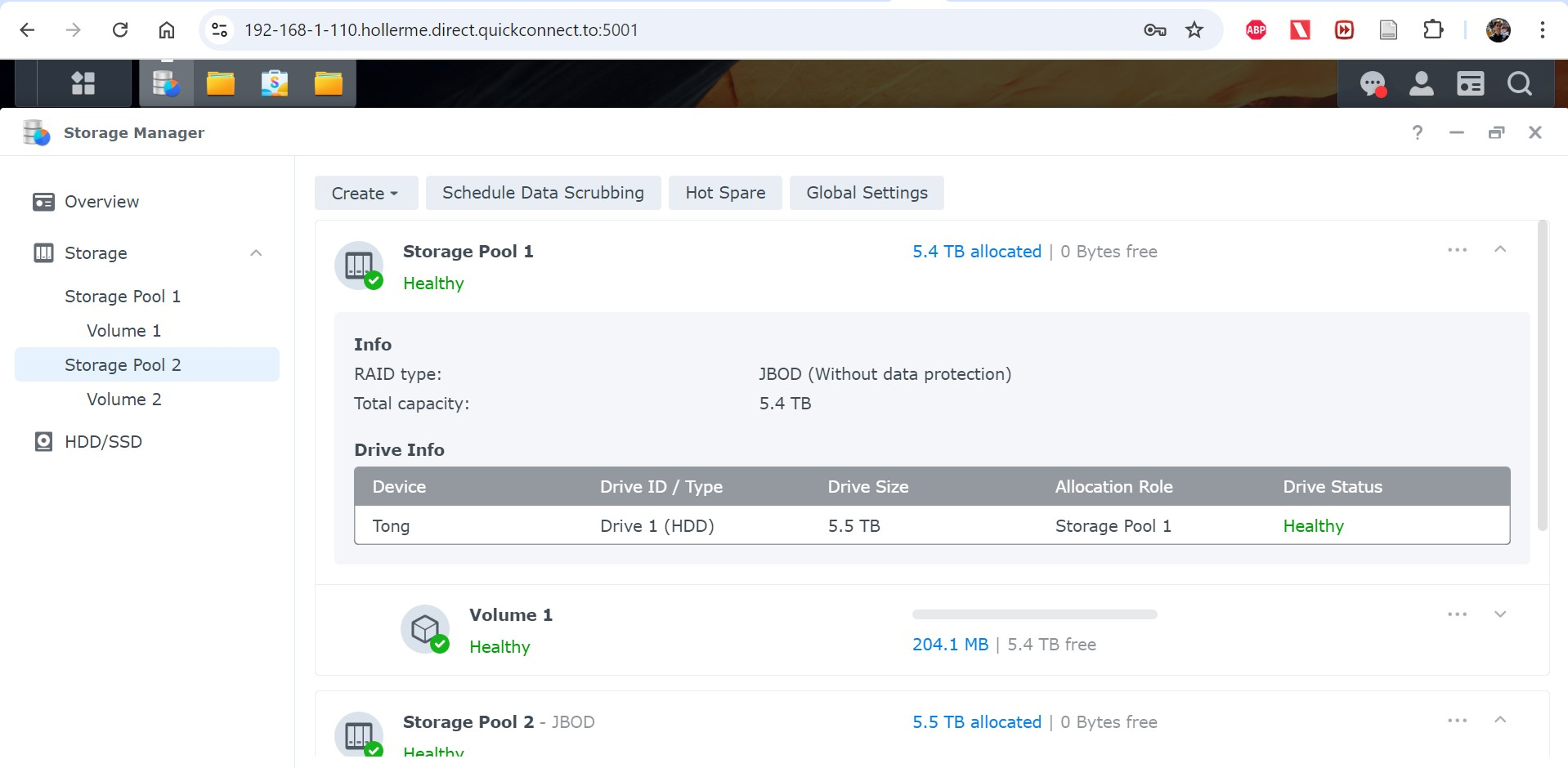Collapse the Storage Pool 1 details panel

pos(1500,250)
